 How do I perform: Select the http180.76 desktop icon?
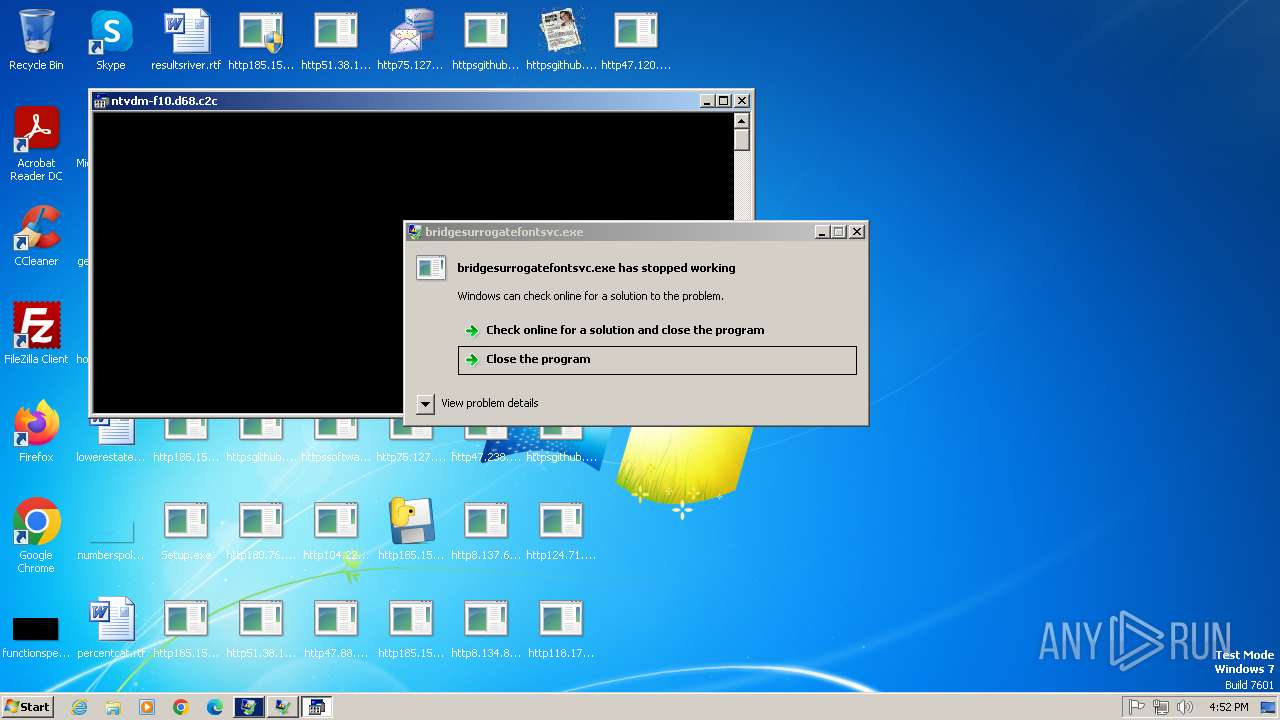[x=261, y=530]
